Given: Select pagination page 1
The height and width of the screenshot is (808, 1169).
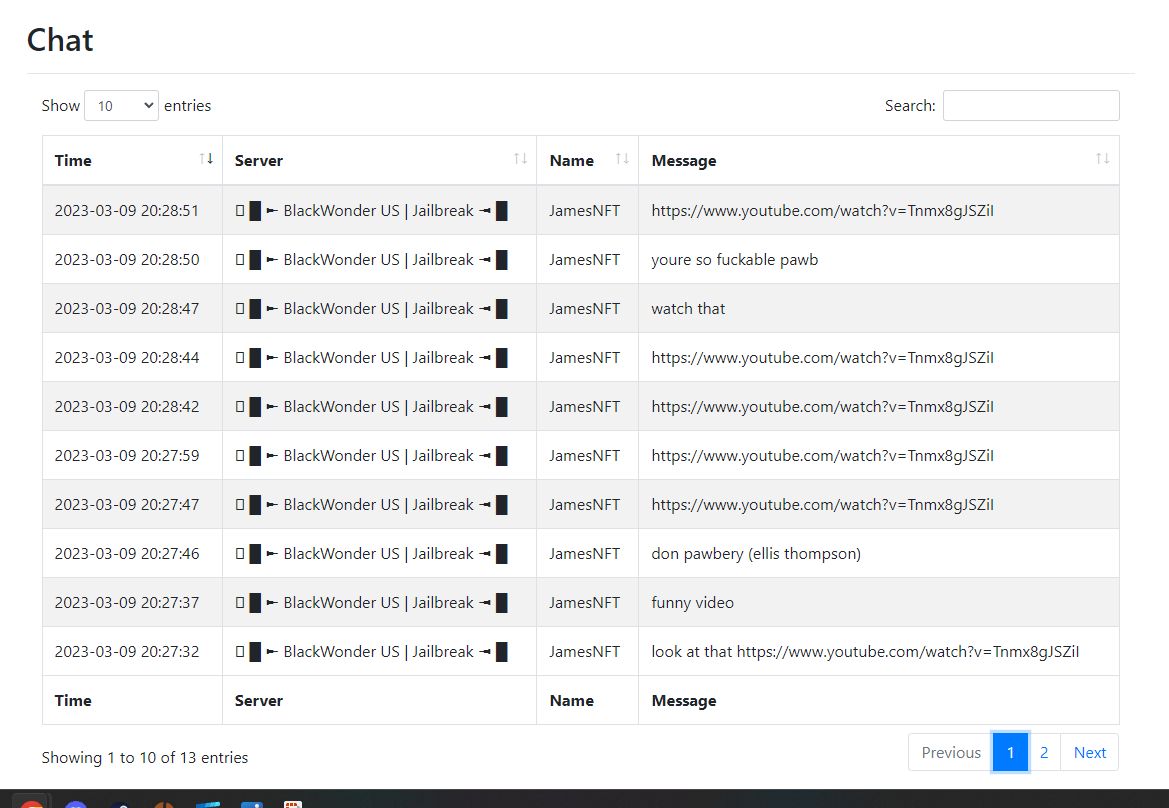Looking at the screenshot, I should click(x=1010, y=753).
